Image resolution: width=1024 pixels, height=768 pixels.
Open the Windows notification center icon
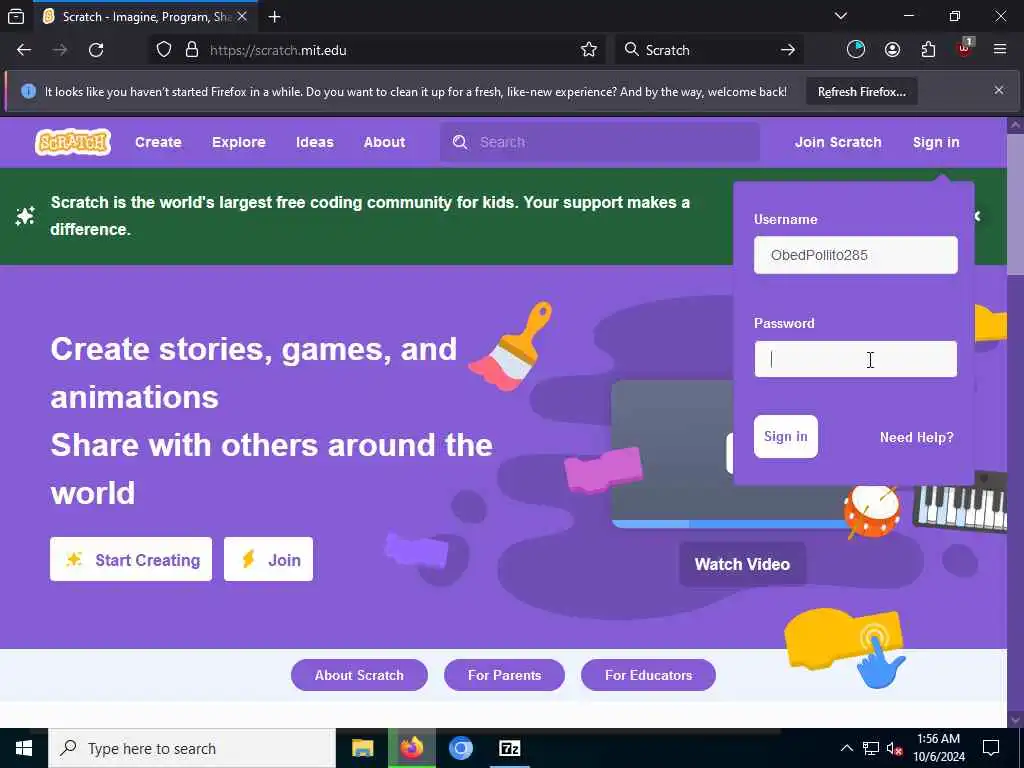pos(991,748)
